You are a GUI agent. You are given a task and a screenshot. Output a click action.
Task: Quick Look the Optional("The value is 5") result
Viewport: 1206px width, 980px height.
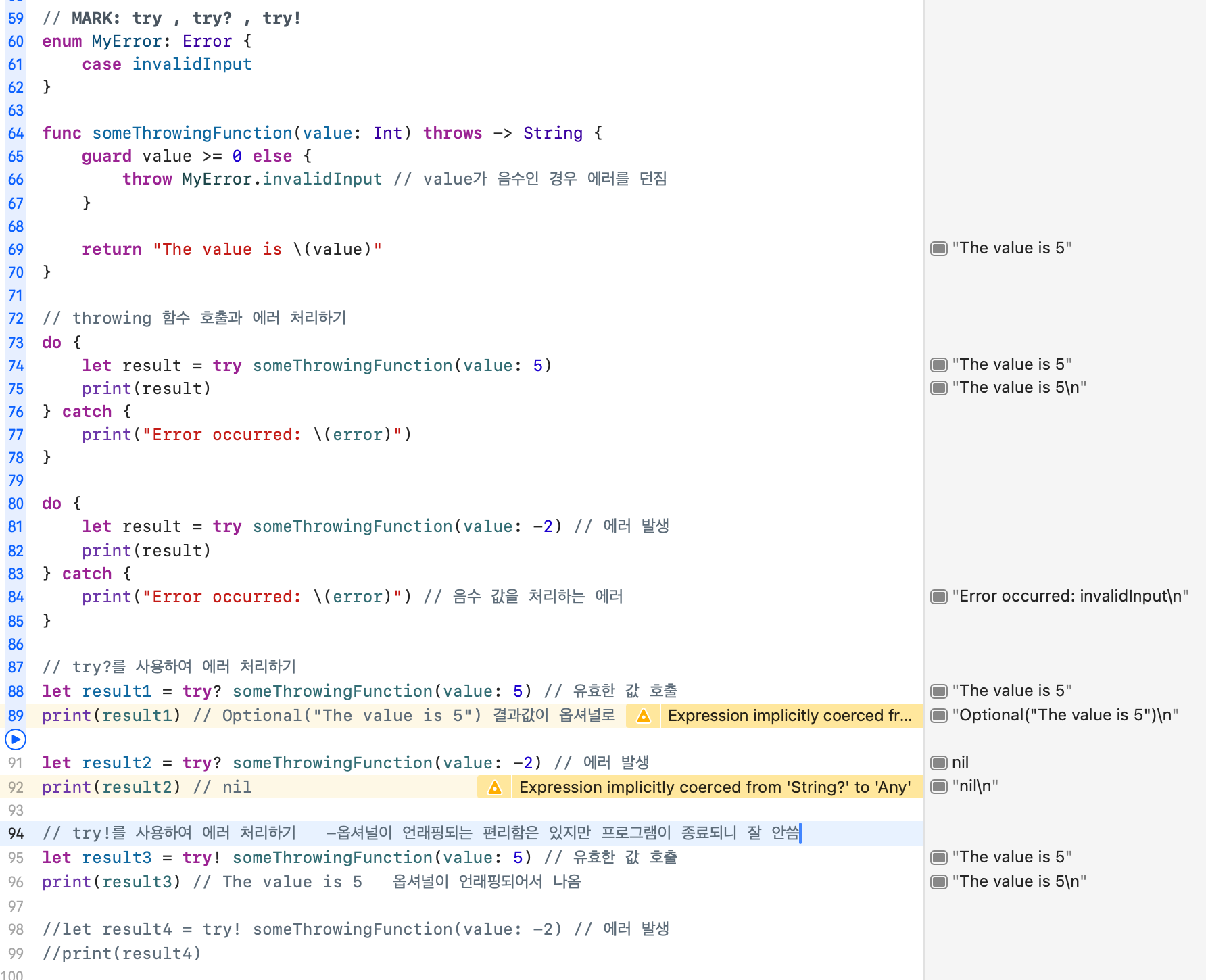[938, 716]
